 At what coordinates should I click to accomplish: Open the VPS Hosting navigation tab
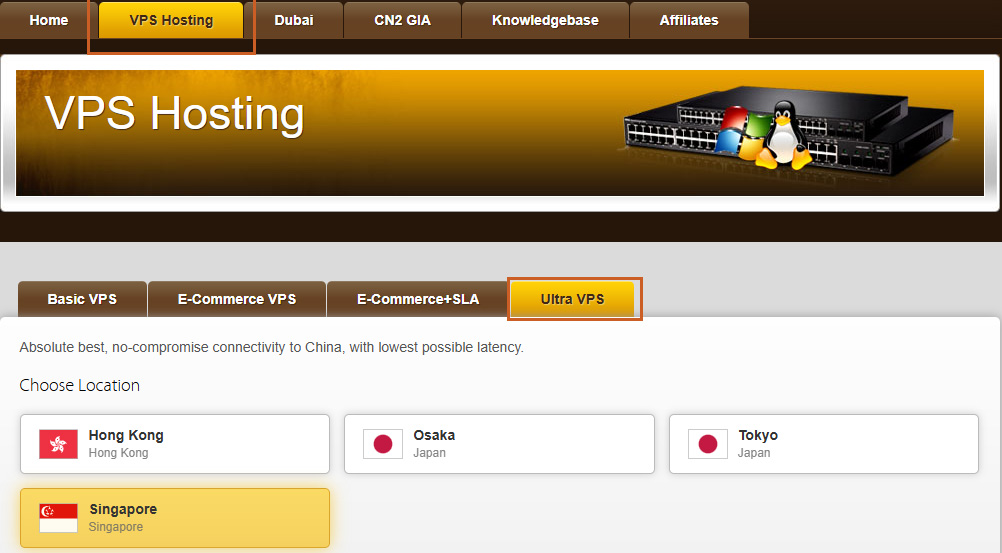click(171, 20)
